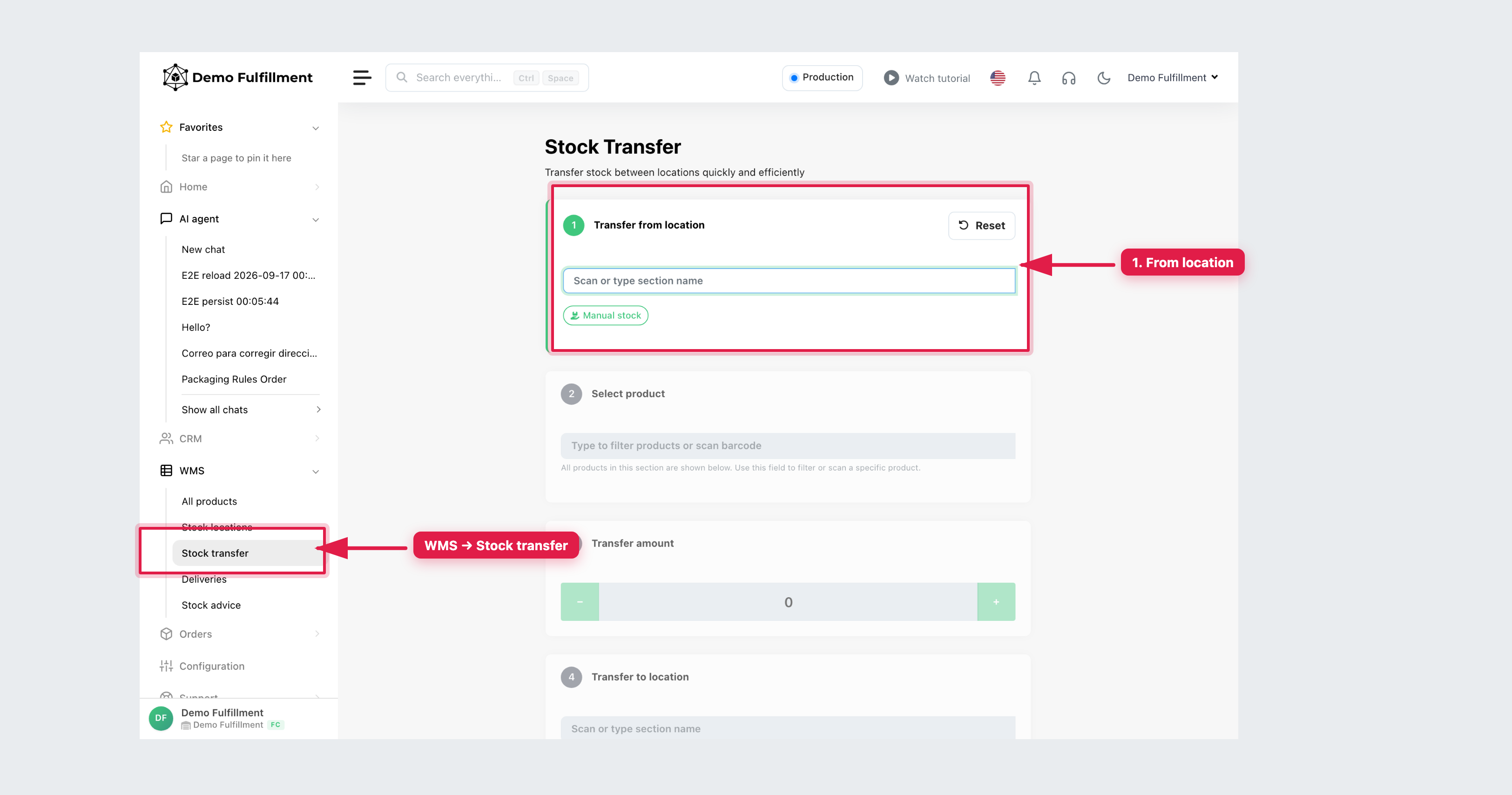1512x795 pixels.
Task: Click the Stock Transfer page heading
Action: (612, 147)
